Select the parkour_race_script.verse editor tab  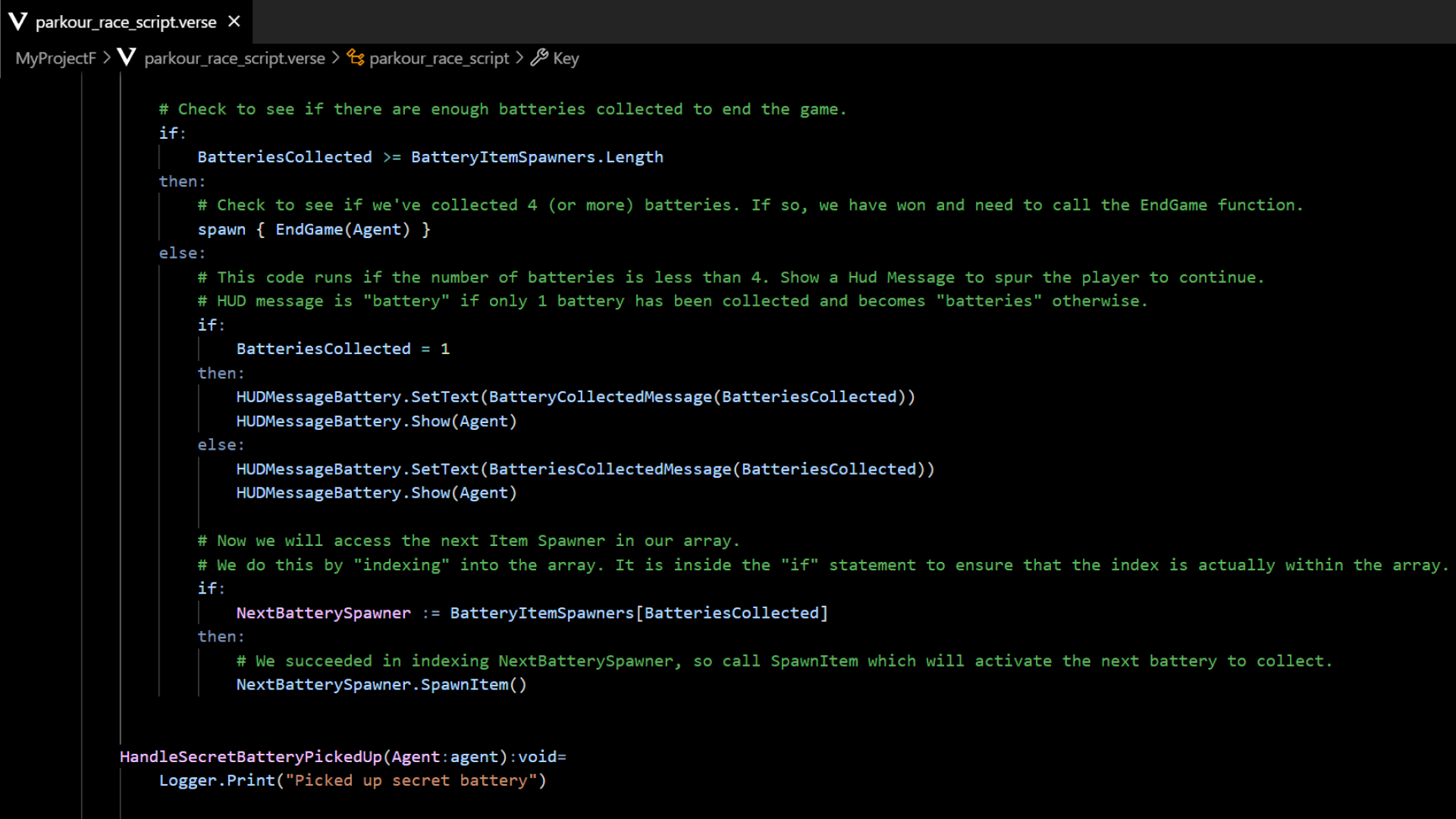coord(126,22)
